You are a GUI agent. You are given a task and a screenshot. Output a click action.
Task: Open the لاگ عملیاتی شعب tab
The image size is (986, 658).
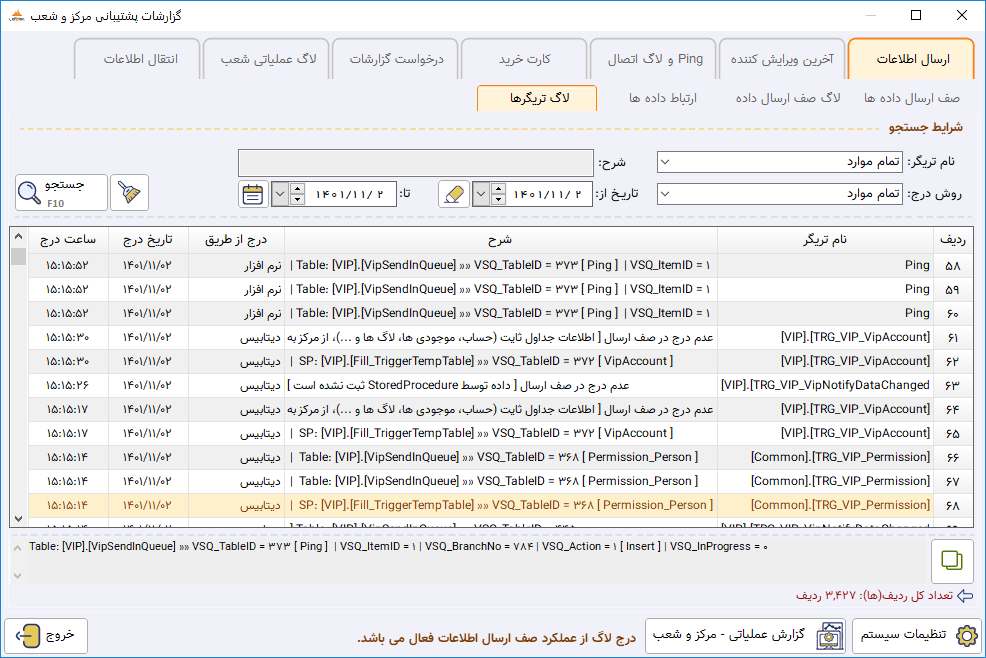click(x=268, y=59)
